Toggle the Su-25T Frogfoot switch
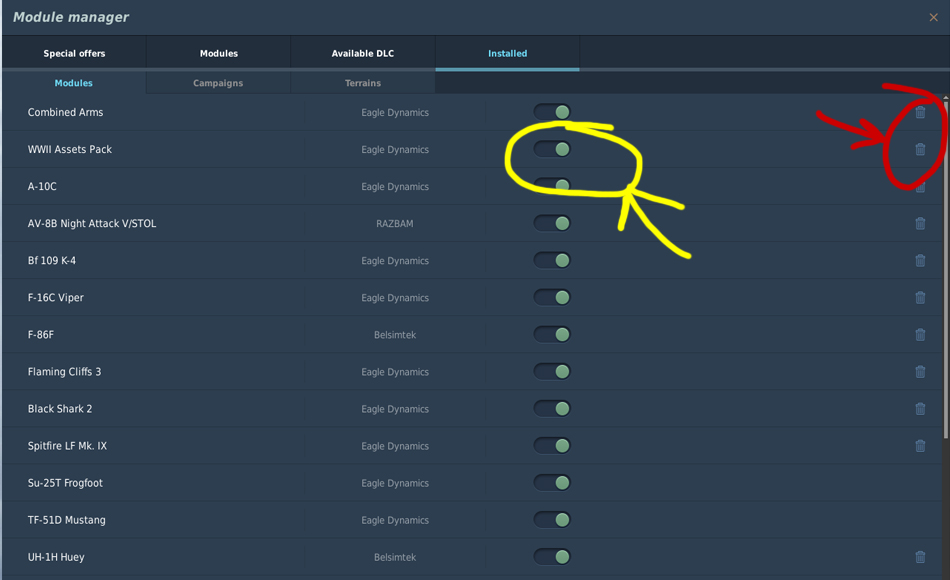 point(552,482)
